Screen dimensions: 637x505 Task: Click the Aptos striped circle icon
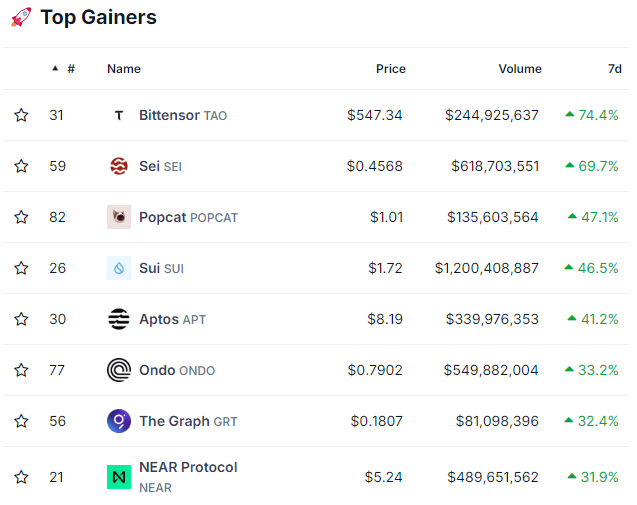(x=119, y=319)
